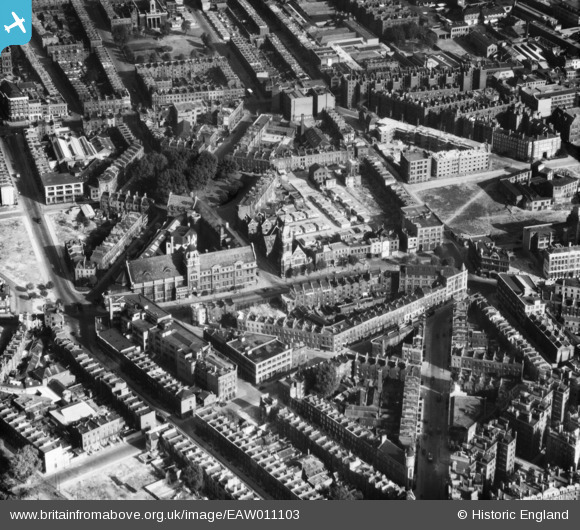Open the britainfromabove.org.uk image URL
This screenshot has width=580, height=530.
pyautogui.click(x=155, y=515)
